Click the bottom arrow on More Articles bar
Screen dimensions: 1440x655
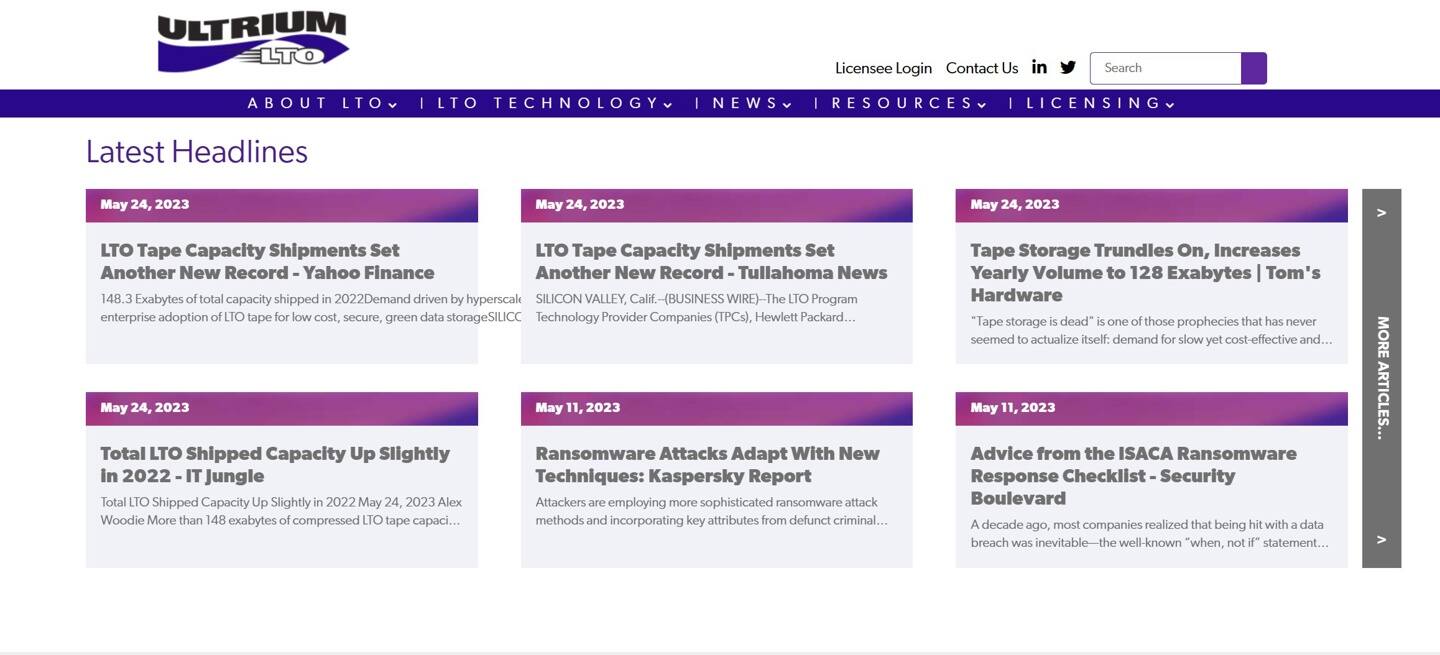[1381, 540]
